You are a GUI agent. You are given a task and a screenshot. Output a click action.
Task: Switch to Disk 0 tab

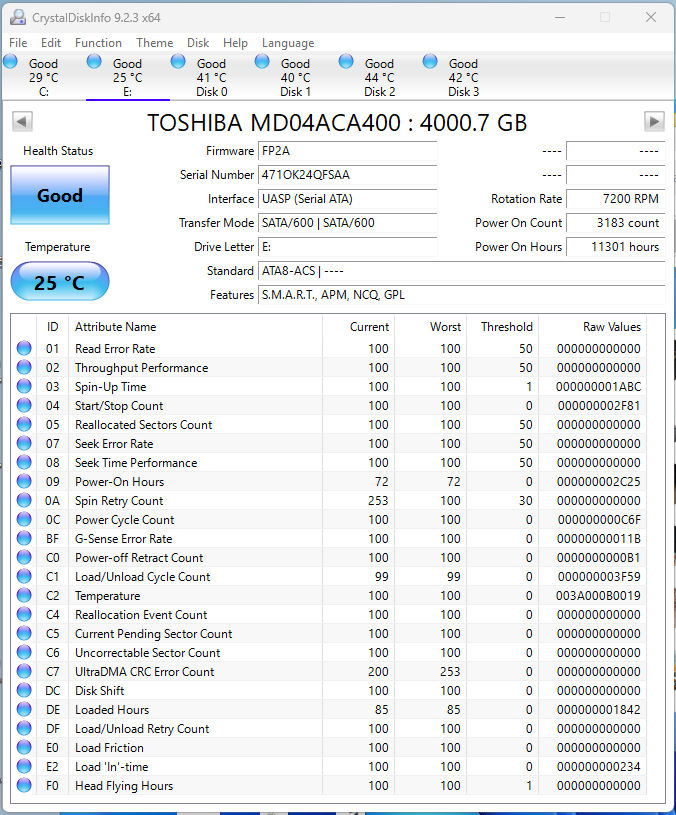211,77
